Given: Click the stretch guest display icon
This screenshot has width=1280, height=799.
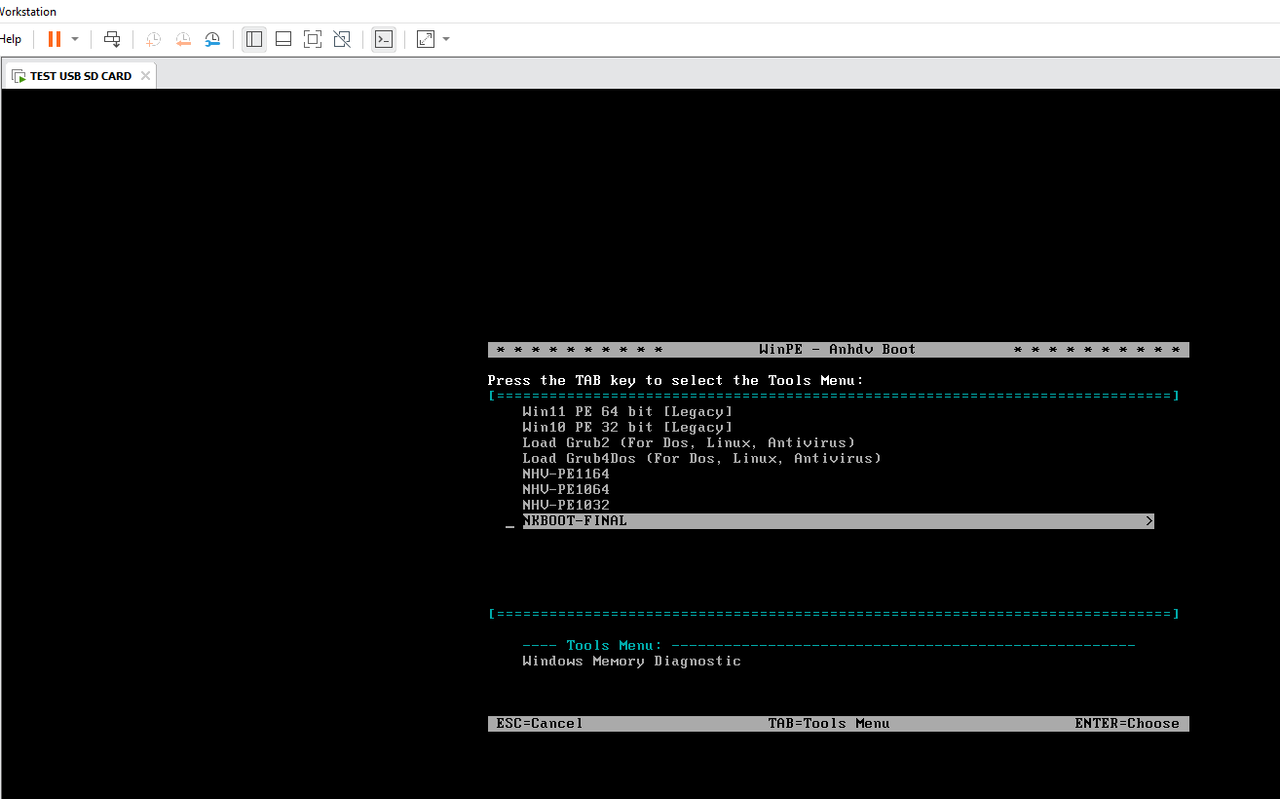Looking at the screenshot, I should pos(425,39).
